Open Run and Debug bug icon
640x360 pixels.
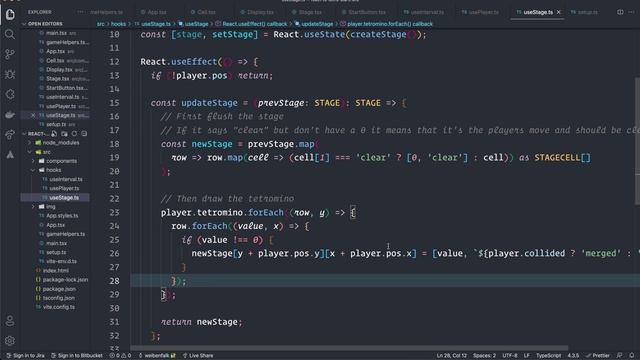pos(10,74)
